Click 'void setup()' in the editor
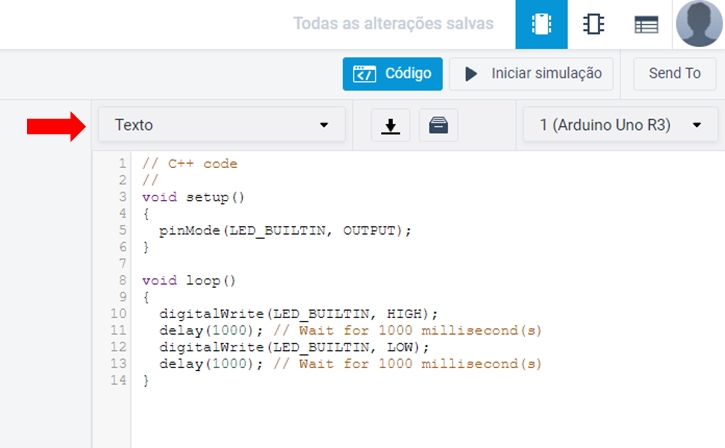Viewport: 725px width, 448px height. [193, 197]
